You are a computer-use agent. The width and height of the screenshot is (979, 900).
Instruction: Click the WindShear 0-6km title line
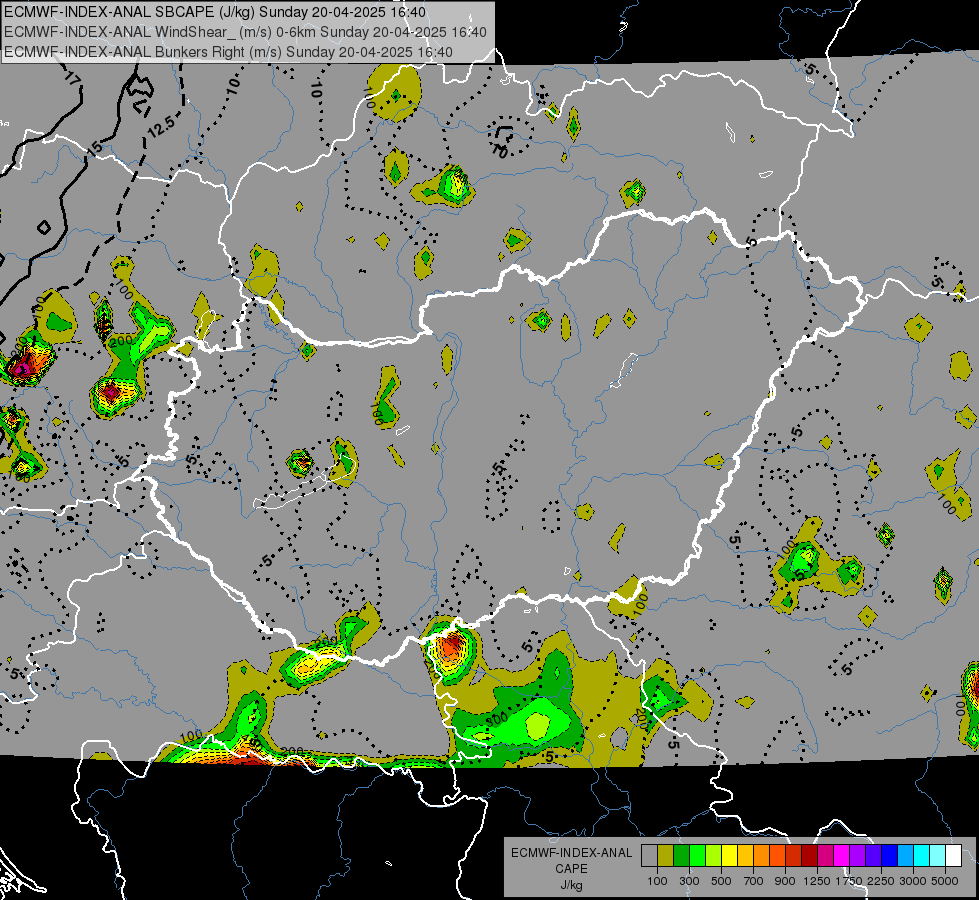pos(245,32)
